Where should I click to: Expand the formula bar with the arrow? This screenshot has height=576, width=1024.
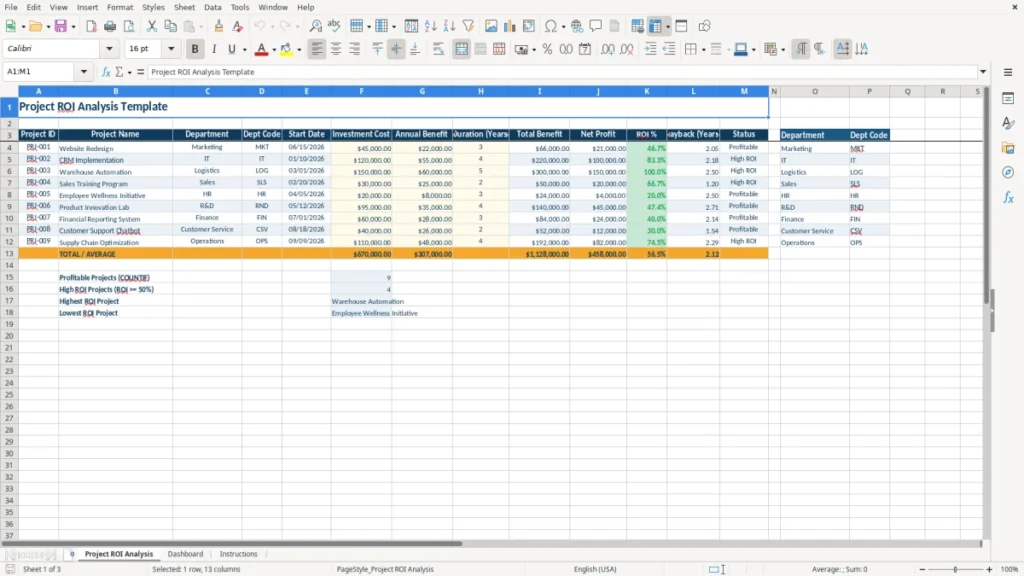983,72
